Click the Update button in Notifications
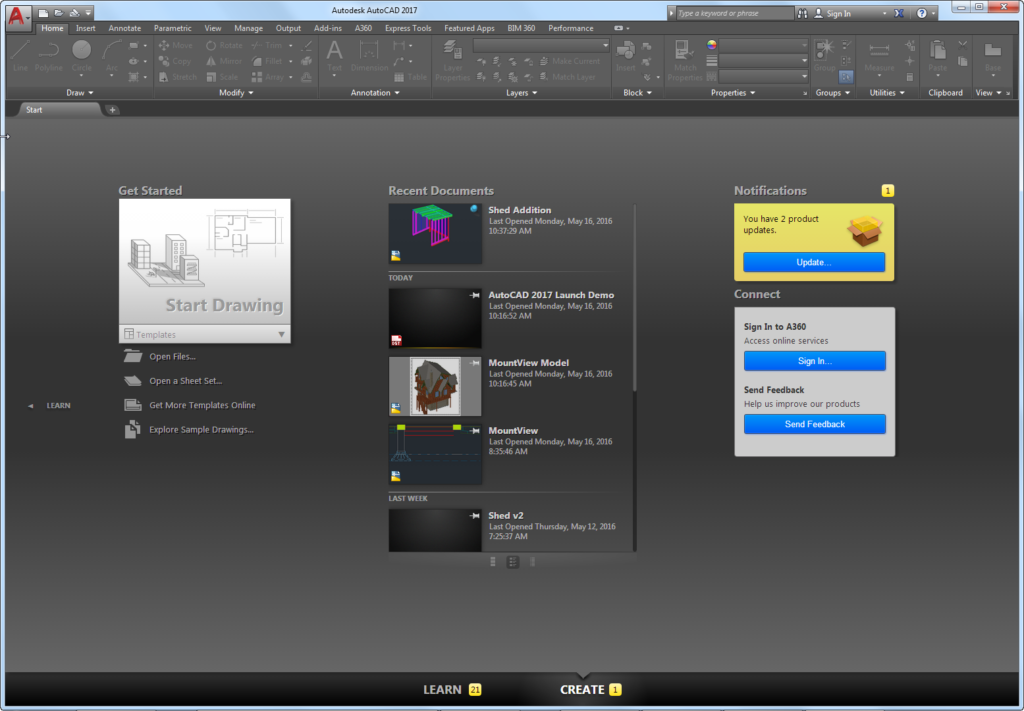 pyautogui.click(x=814, y=262)
